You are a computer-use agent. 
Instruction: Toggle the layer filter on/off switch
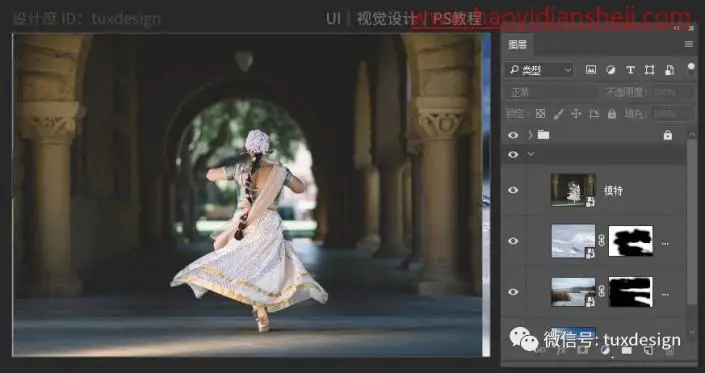point(691,68)
